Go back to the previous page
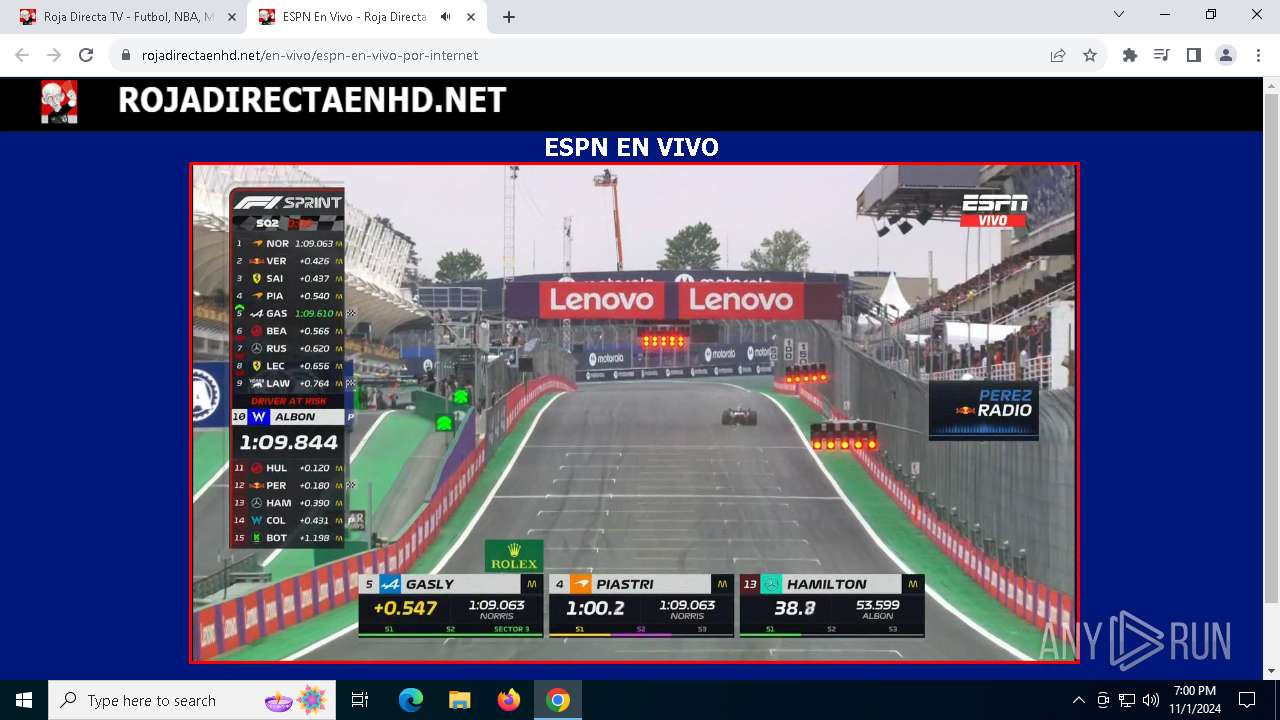1280x720 pixels. tap(22, 55)
